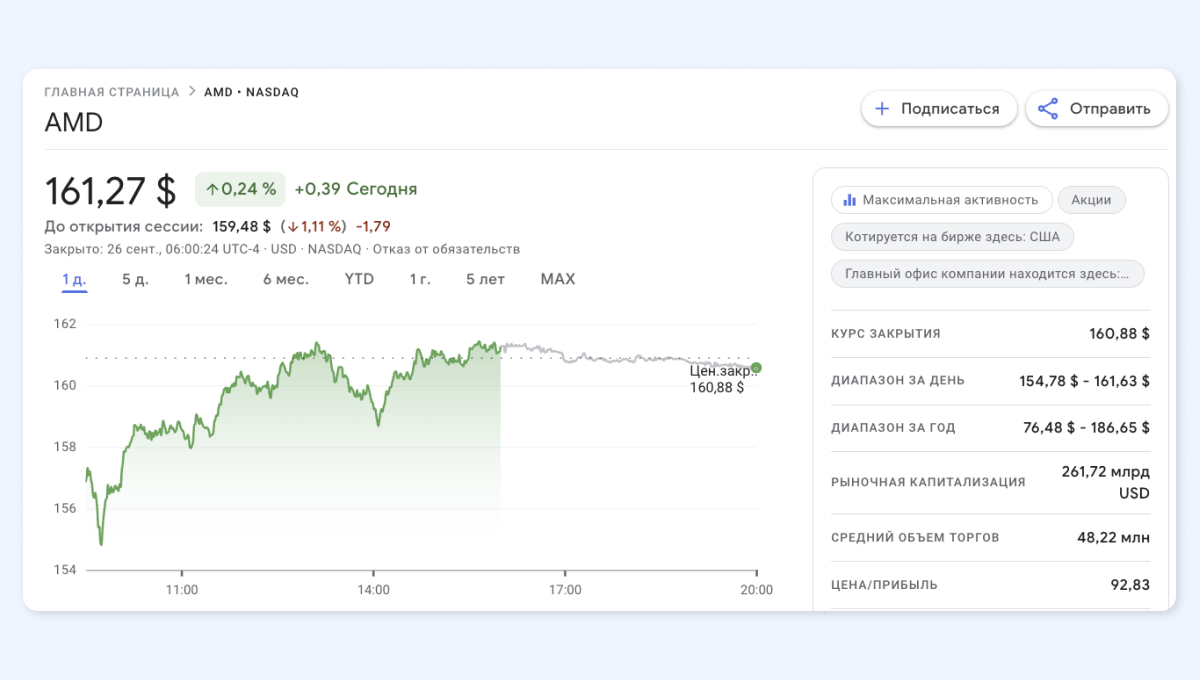Click the 17:00 time axis label
Image resolution: width=1200 pixels, height=680 pixels.
565,590
